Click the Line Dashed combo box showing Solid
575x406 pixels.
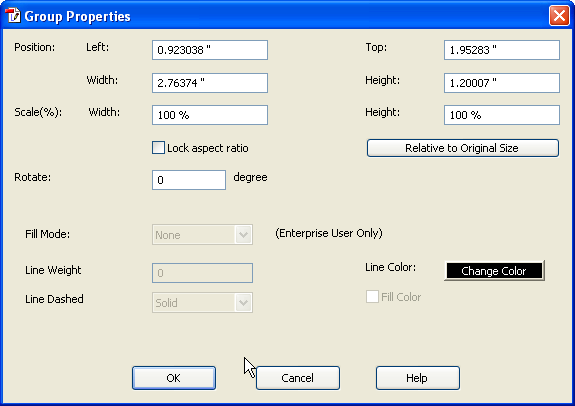point(202,303)
